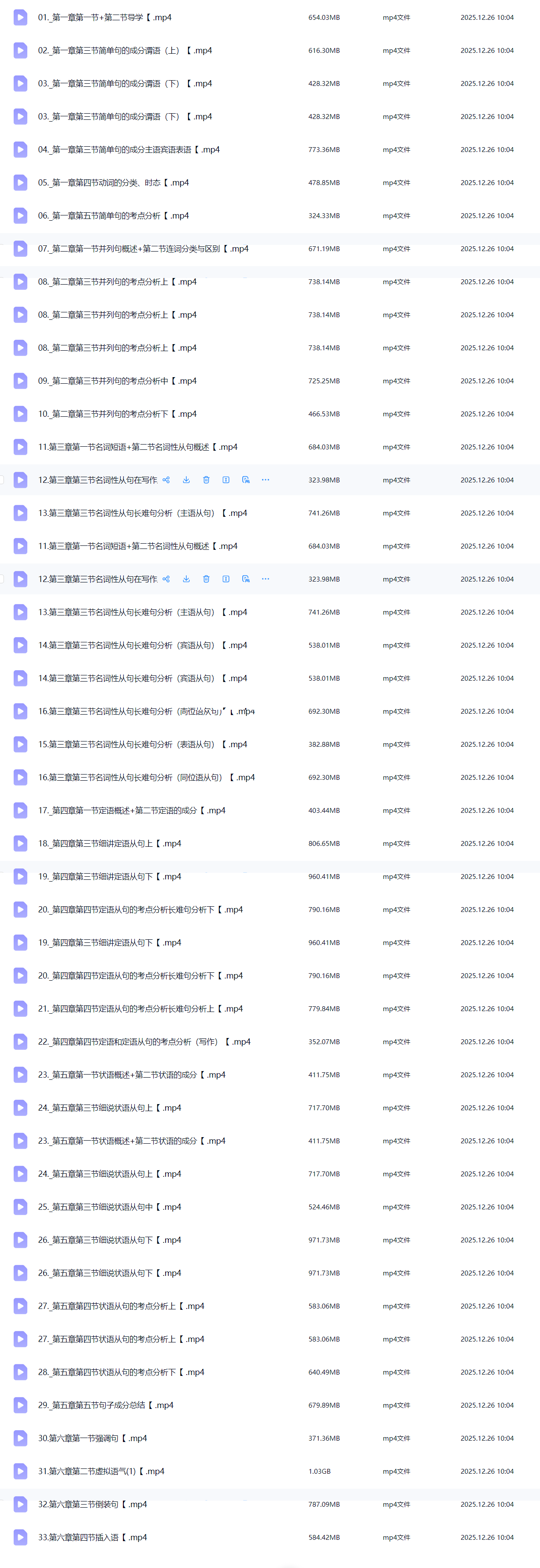The width and height of the screenshot is (540, 1568).
Task: Open 15.第三章第三节 (表语从句) video
Action: (142, 745)
